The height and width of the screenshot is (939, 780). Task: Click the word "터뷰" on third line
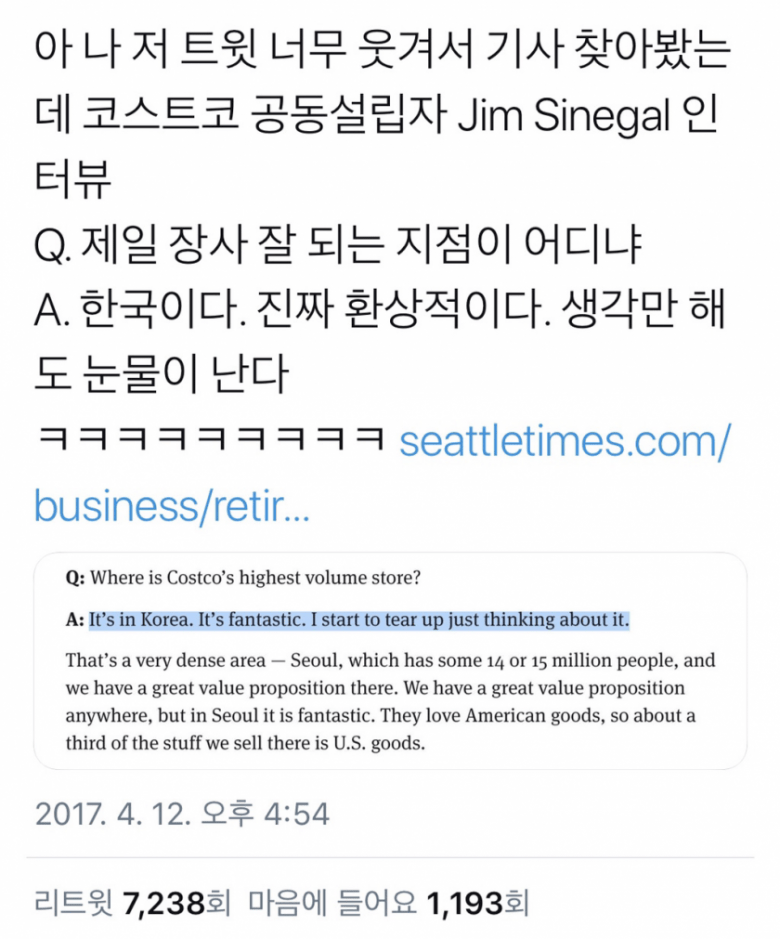[x=72, y=179]
